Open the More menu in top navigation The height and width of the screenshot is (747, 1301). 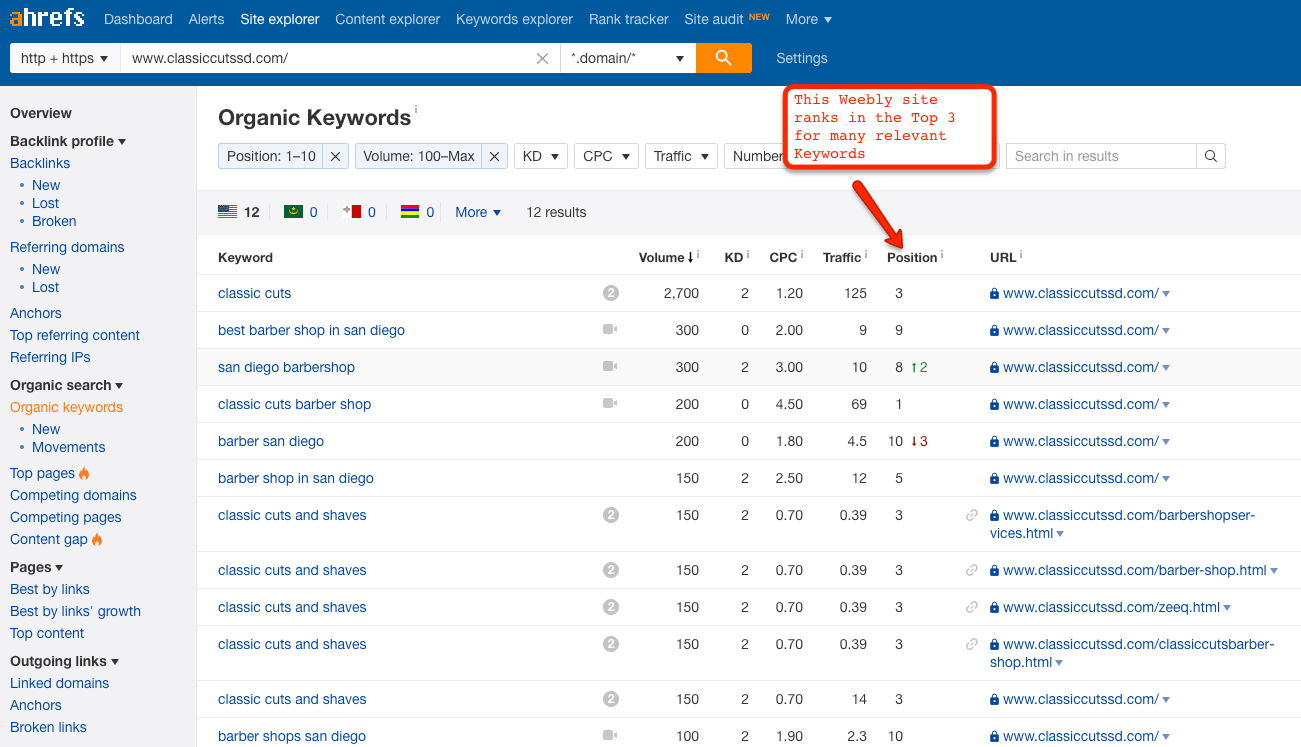(x=808, y=19)
